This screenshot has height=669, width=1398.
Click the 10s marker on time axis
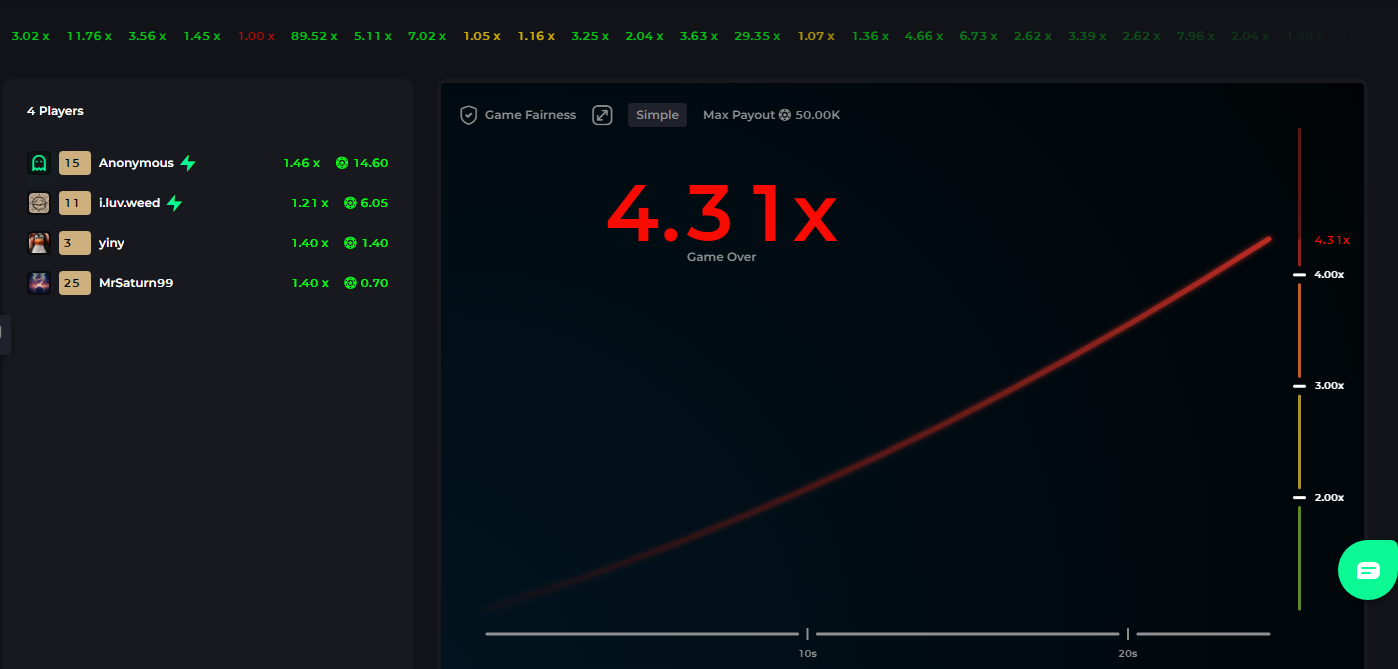tap(807, 653)
